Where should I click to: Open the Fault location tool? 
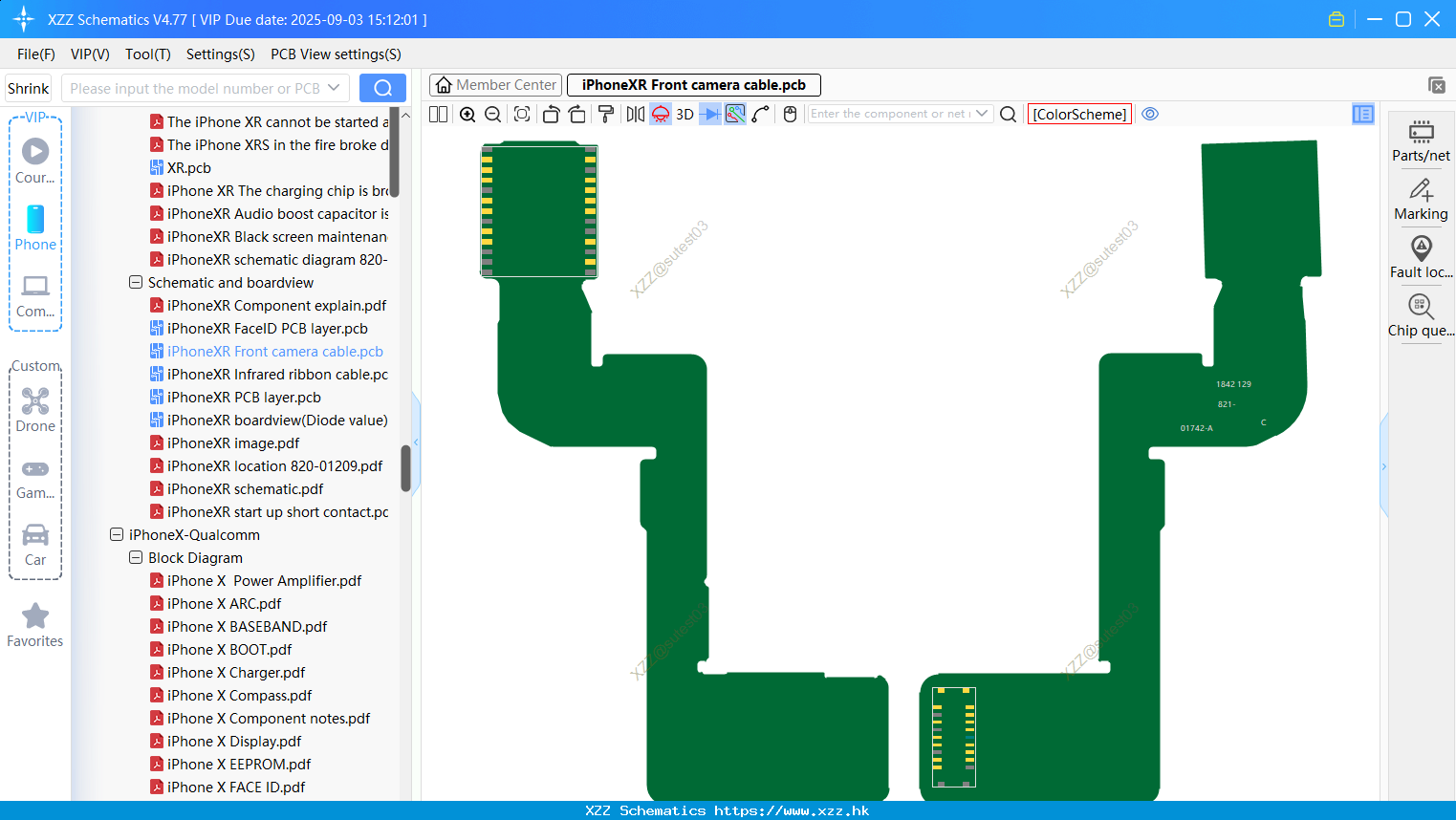[x=1421, y=257]
